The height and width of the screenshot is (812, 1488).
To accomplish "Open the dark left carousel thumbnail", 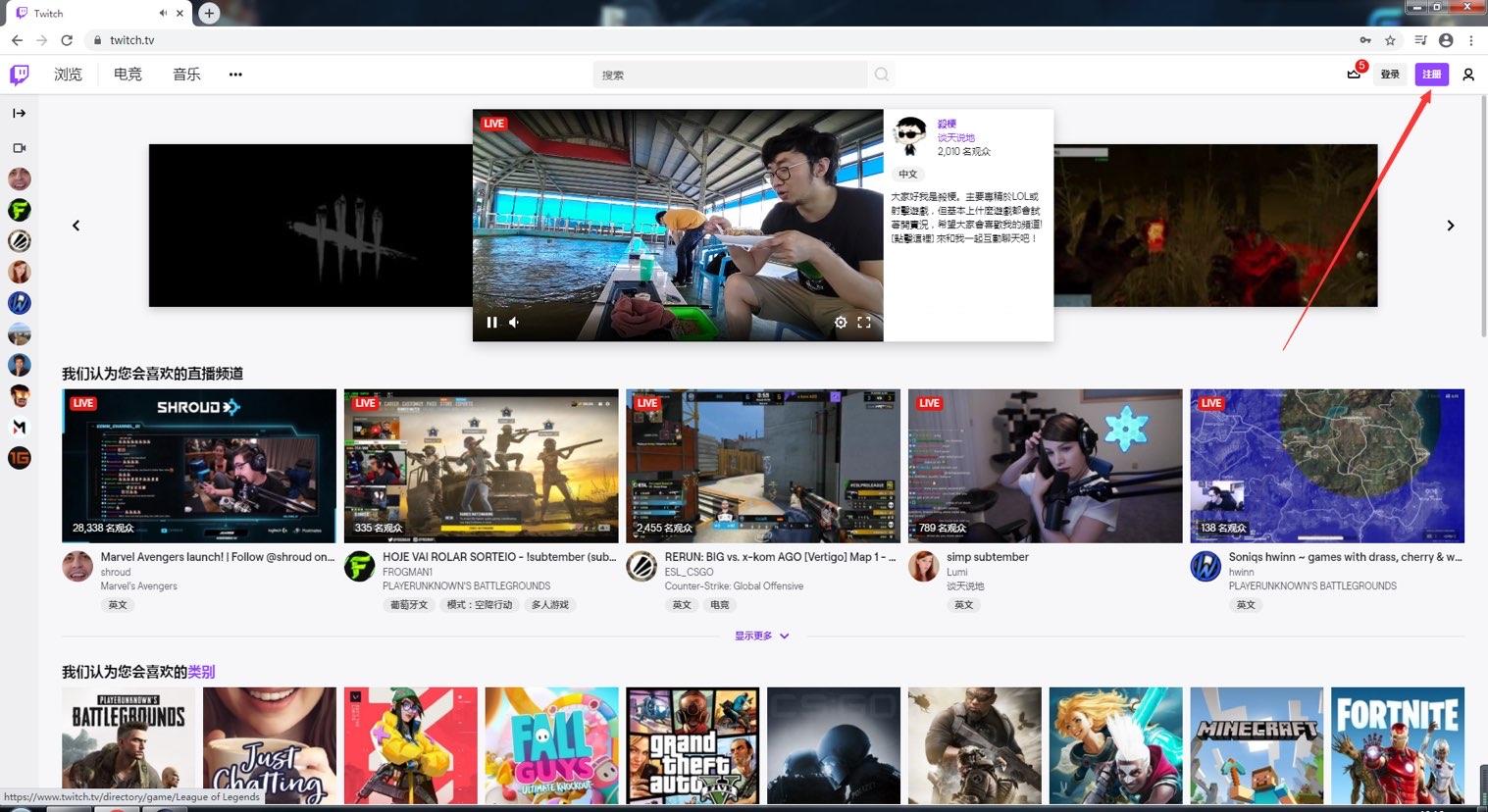I will point(310,226).
